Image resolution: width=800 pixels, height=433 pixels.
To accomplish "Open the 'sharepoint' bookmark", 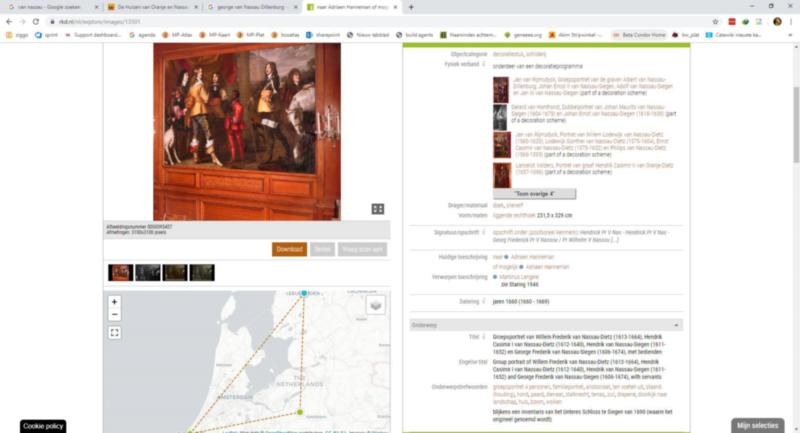I will (x=323, y=35).
